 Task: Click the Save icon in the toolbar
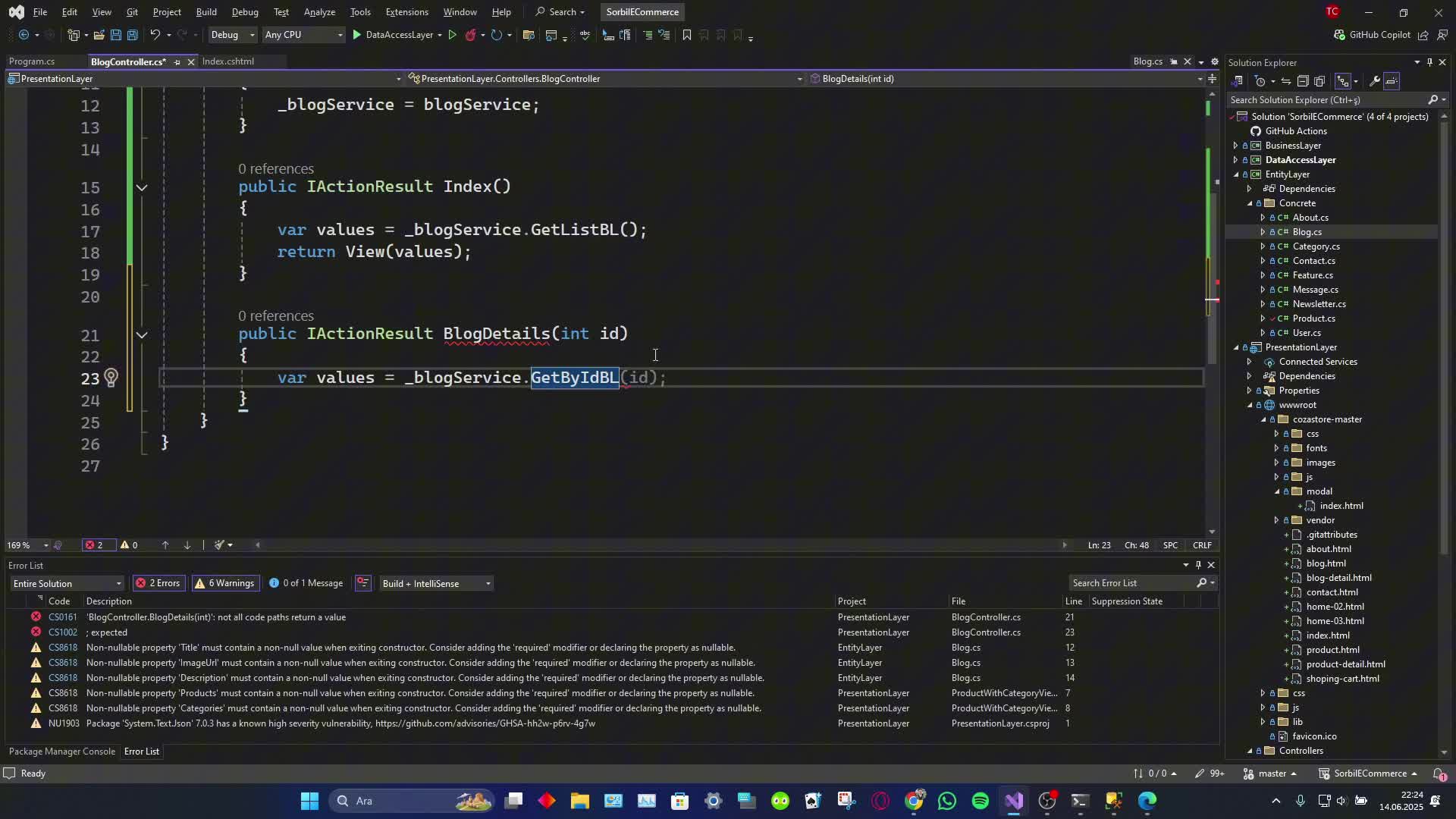(115, 35)
